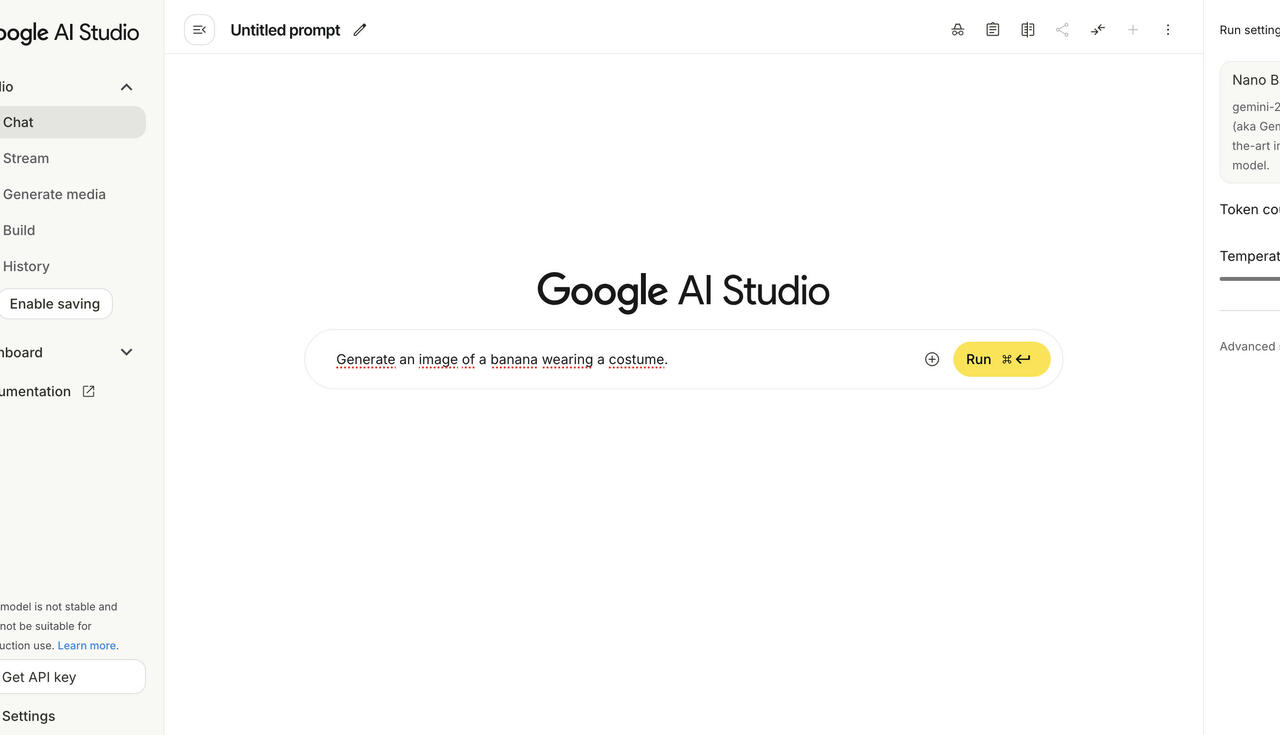This screenshot has width=1280, height=735.
Task: Click the Untitled prompt title text
Action: 285,30
